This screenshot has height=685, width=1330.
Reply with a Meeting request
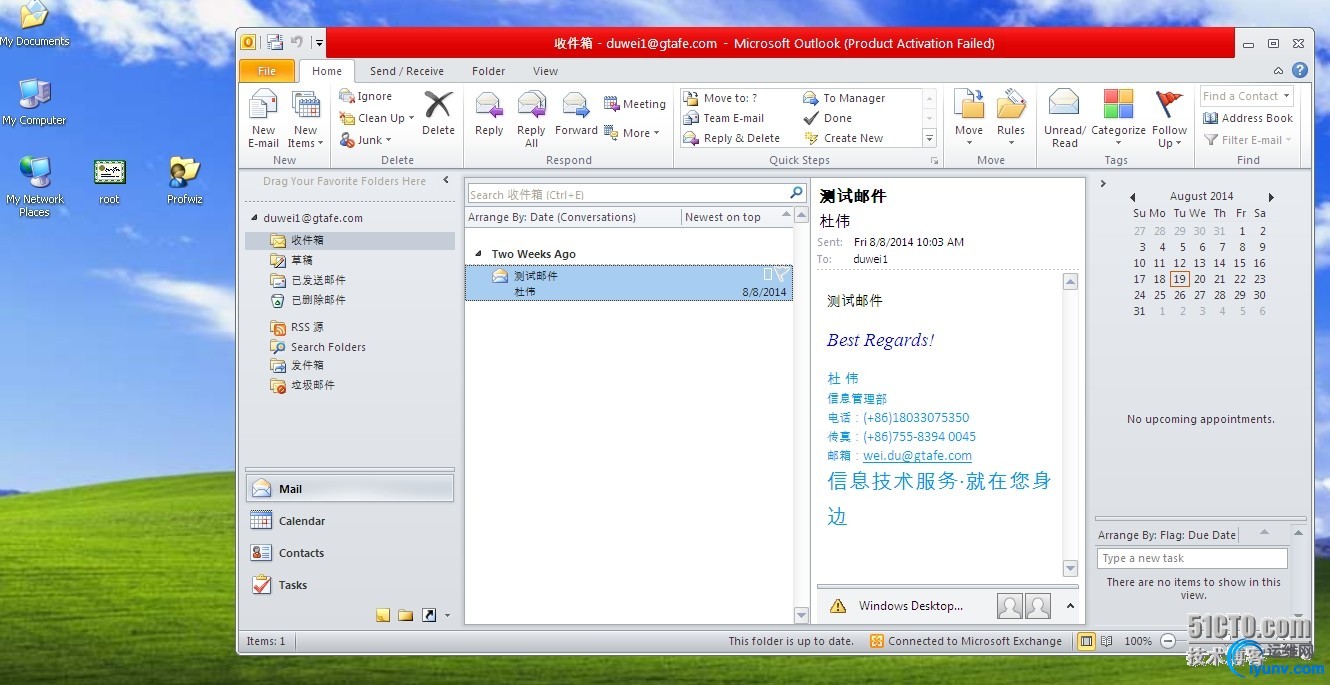coord(634,104)
